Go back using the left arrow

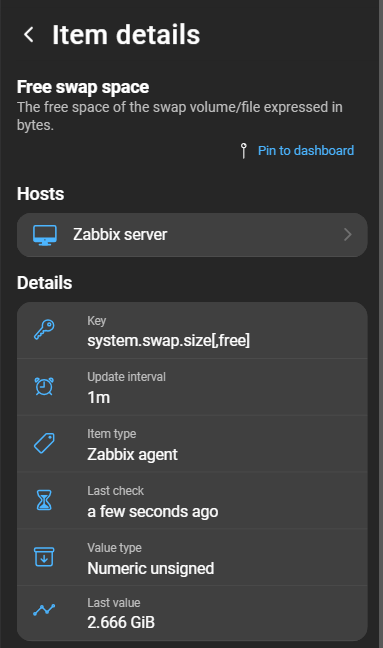click(x=29, y=34)
